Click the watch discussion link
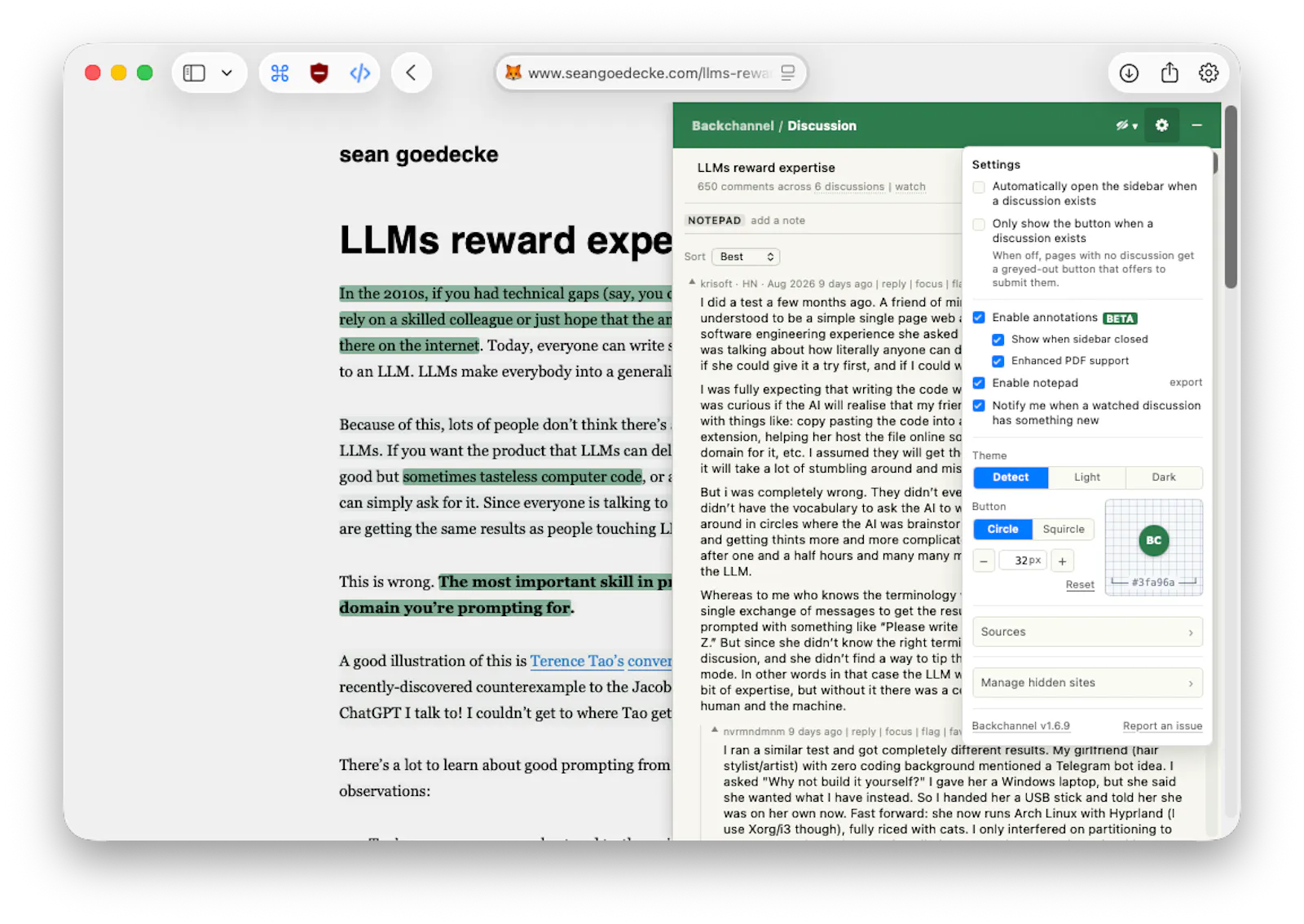This screenshot has width=1304, height=924. coord(910,187)
